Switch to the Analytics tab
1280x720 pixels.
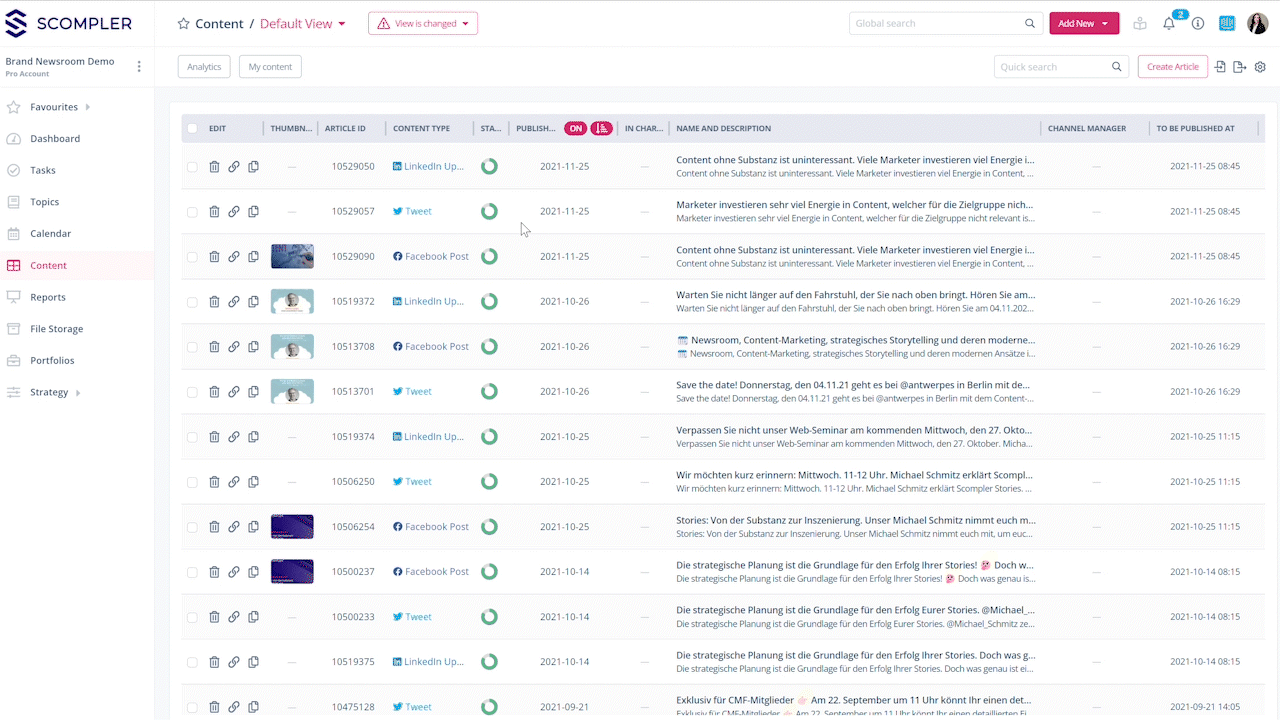(204, 66)
